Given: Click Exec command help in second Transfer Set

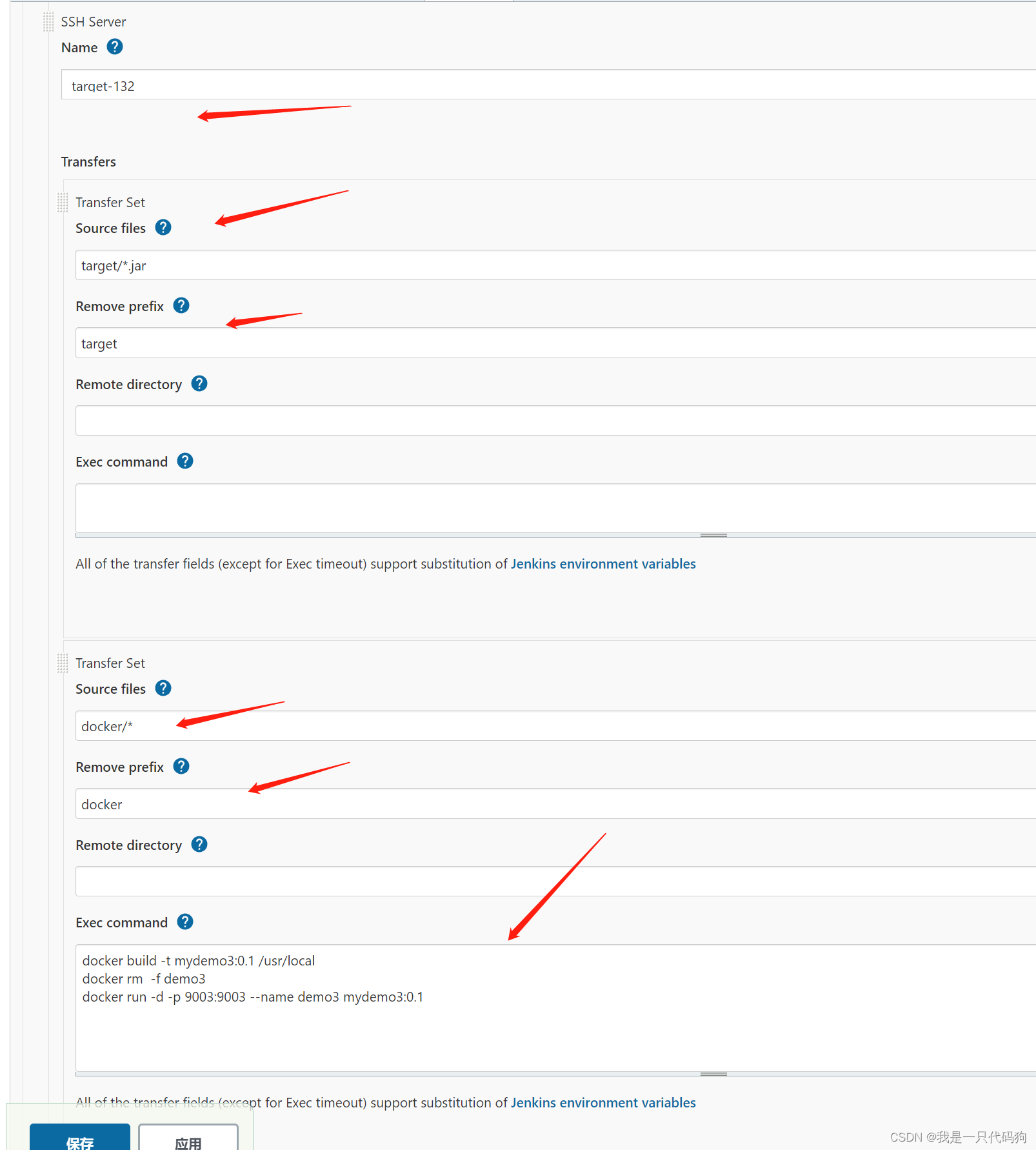Looking at the screenshot, I should pyautogui.click(x=184, y=922).
